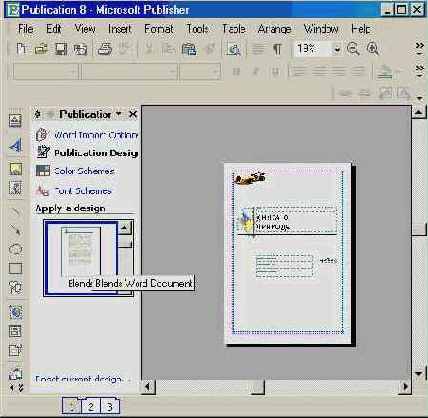This screenshot has width=428, height=418.
Task: Select the Rectangle tool in Objects toolbar
Action: pyautogui.click(x=15, y=268)
